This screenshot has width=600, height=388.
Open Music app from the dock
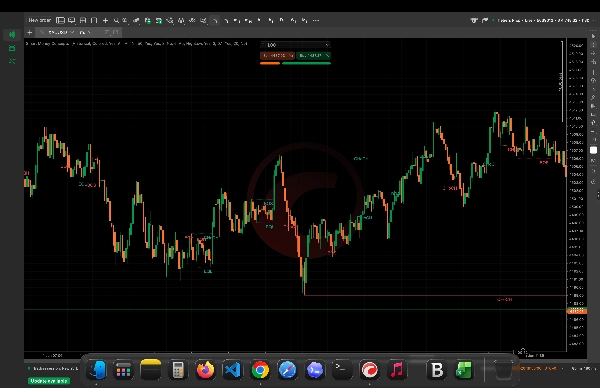pyautogui.click(x=396, y=370)
